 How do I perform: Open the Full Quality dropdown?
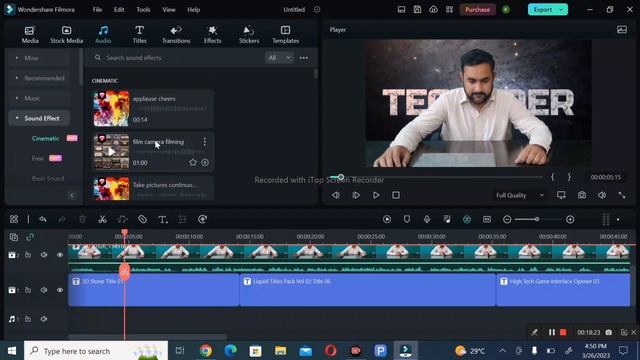(520, 195)
